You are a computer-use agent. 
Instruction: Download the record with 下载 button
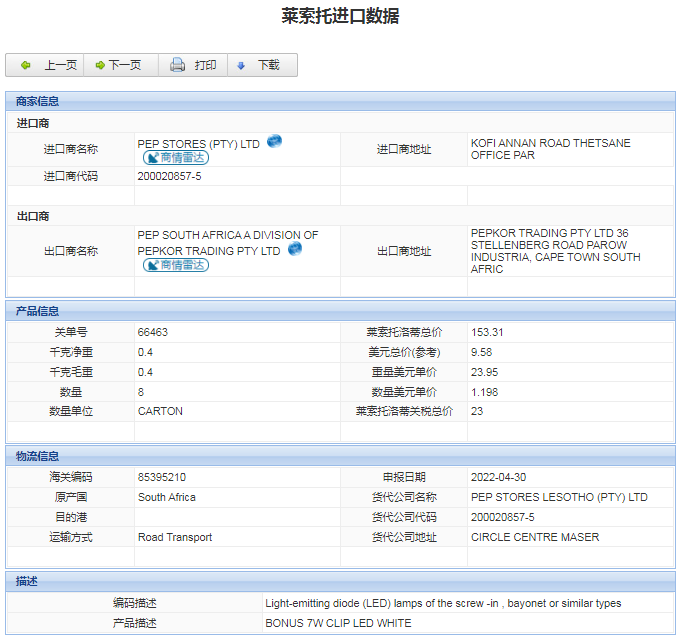tap(262, 65)
